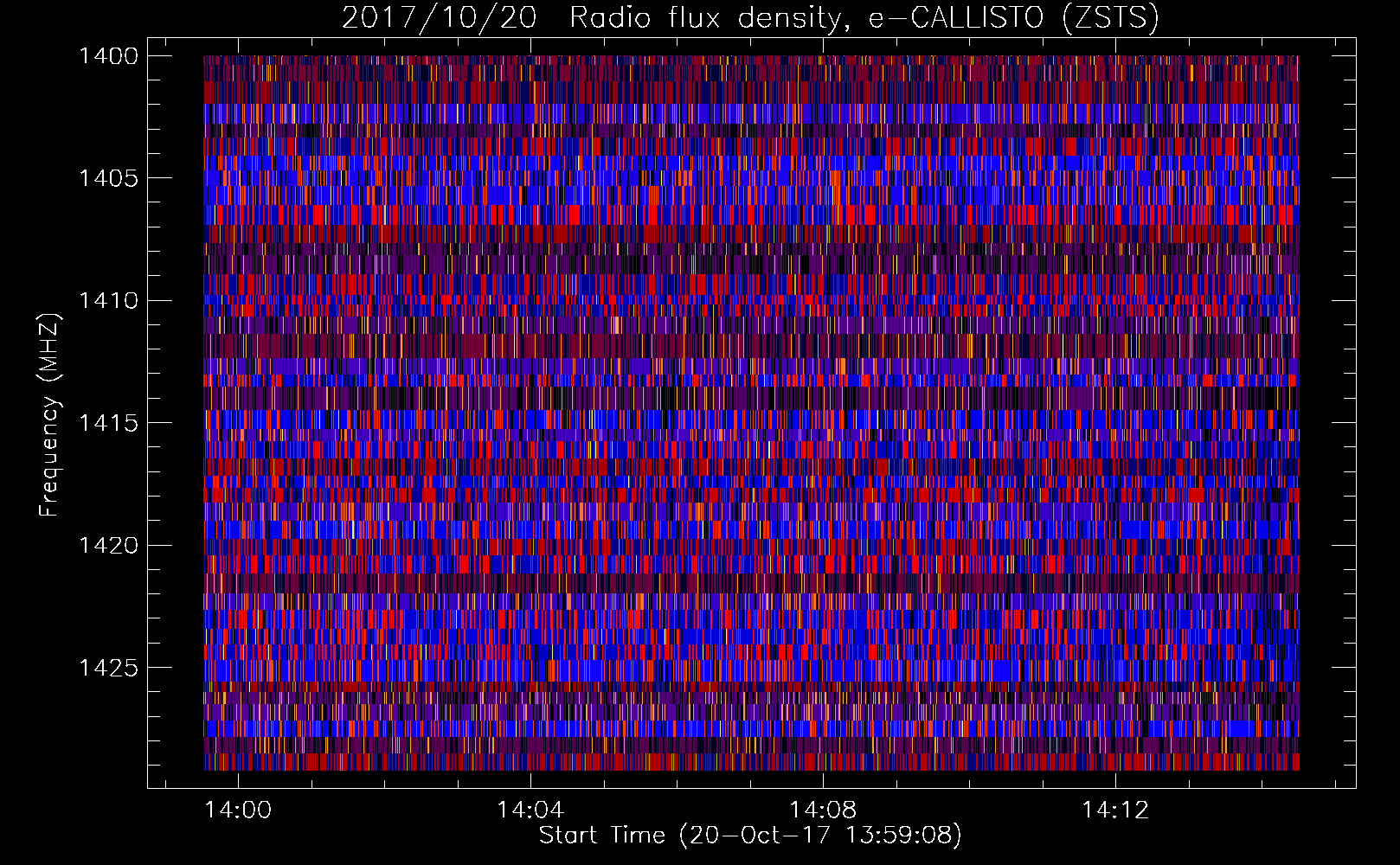The width and height of the screenshot is (1400, 865).
Task: Select the 1405 frequency axis label
Action: 108,178
